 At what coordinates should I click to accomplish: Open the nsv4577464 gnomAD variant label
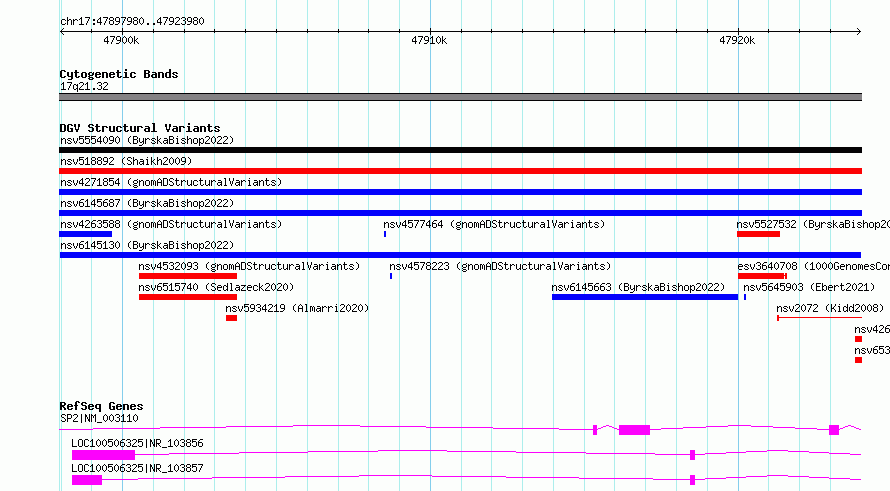(494, 224)
